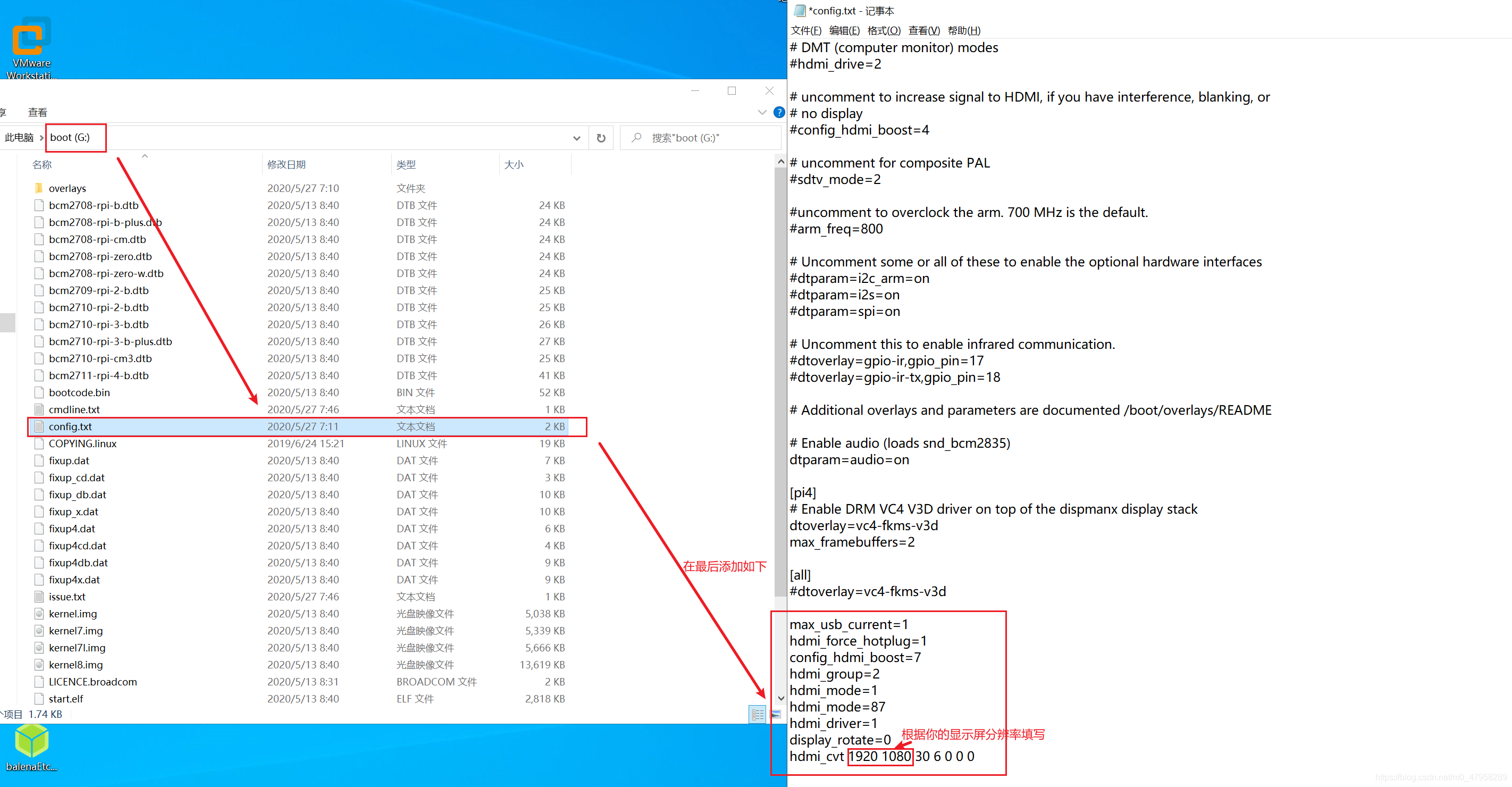Select the kernel.img disc image icon

click(39, 613)
